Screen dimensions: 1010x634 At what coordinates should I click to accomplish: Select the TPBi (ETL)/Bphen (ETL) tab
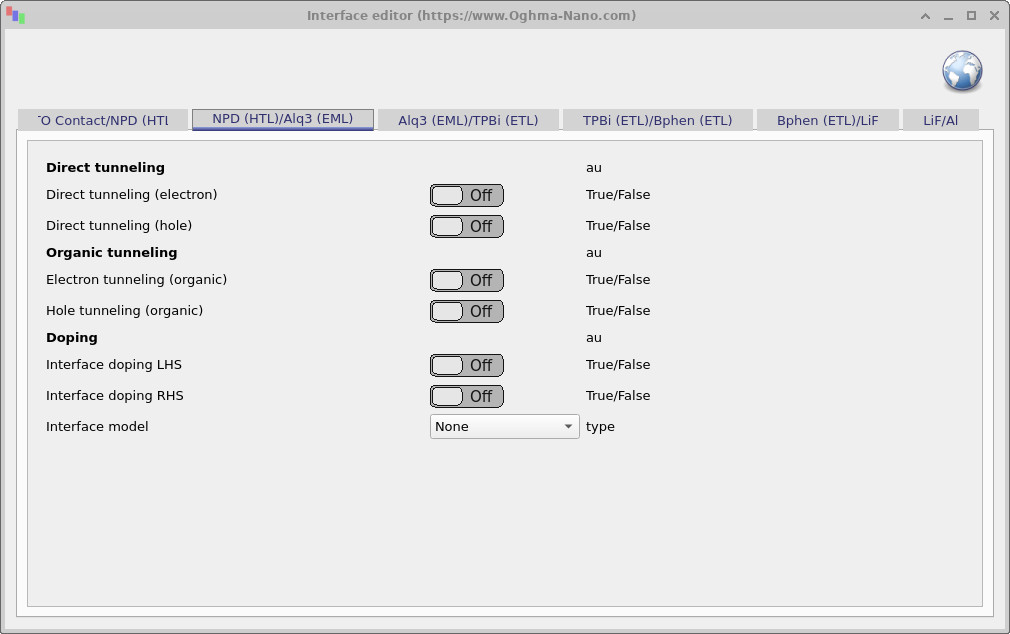(x=658, y=119)
